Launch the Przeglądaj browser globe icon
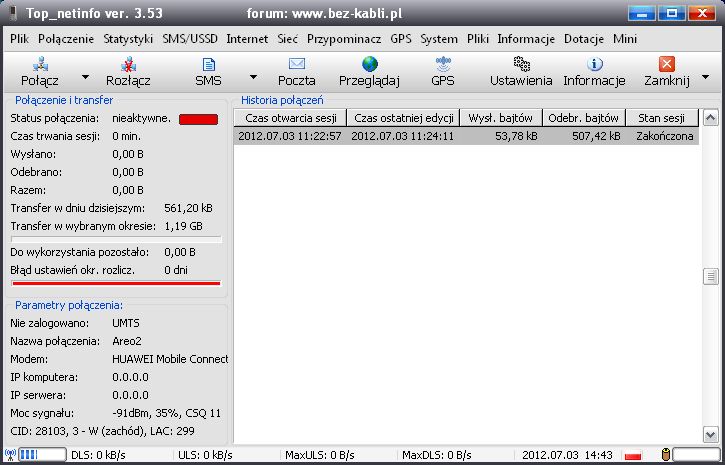Viewport: 725px width, 465px height. point(369,65)
